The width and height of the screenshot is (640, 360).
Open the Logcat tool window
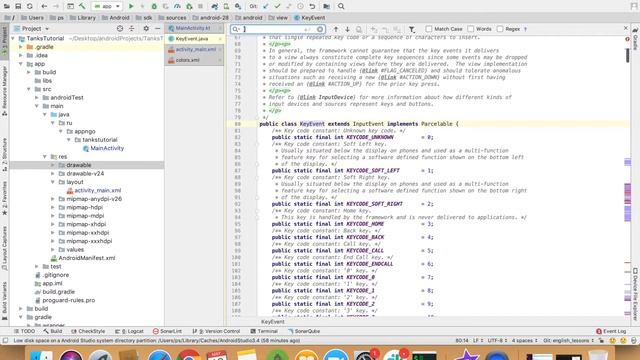tap(129, 331)
